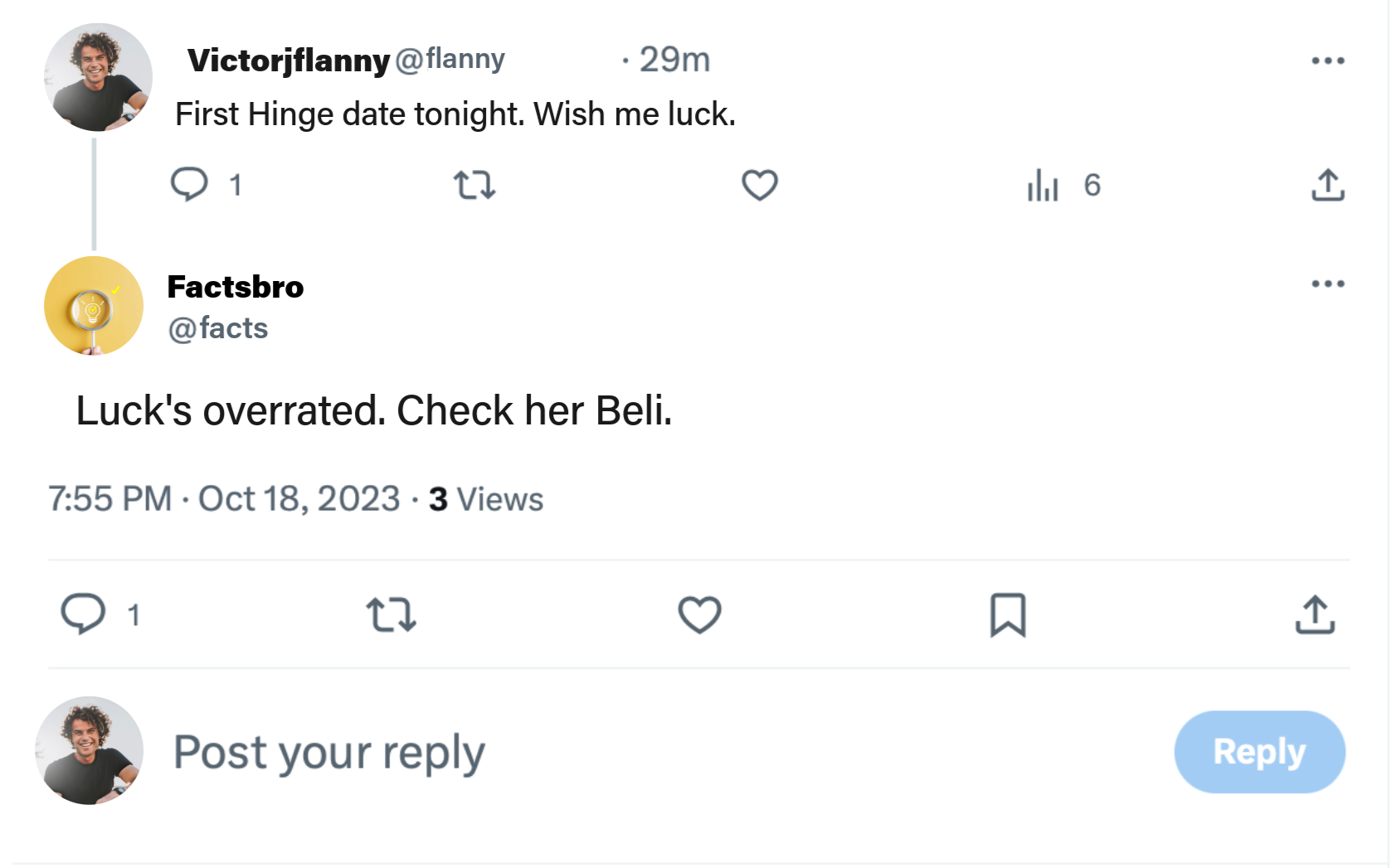The height and width of the screenshot is (868, 1396).
Task: Visit the @facts handle link
Action: pos(218,328)
